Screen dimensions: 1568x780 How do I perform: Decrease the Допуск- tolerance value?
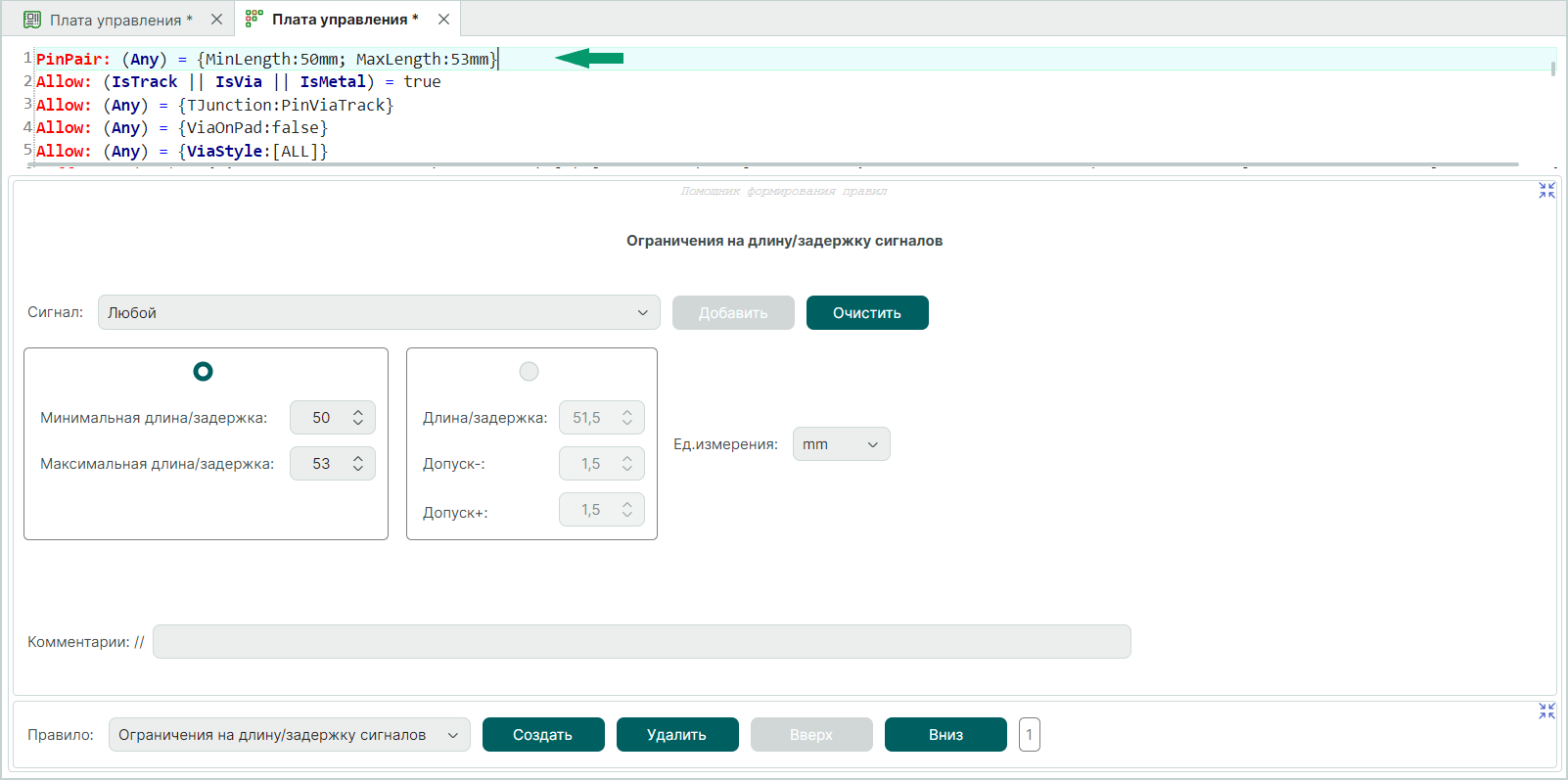(627, 469)
